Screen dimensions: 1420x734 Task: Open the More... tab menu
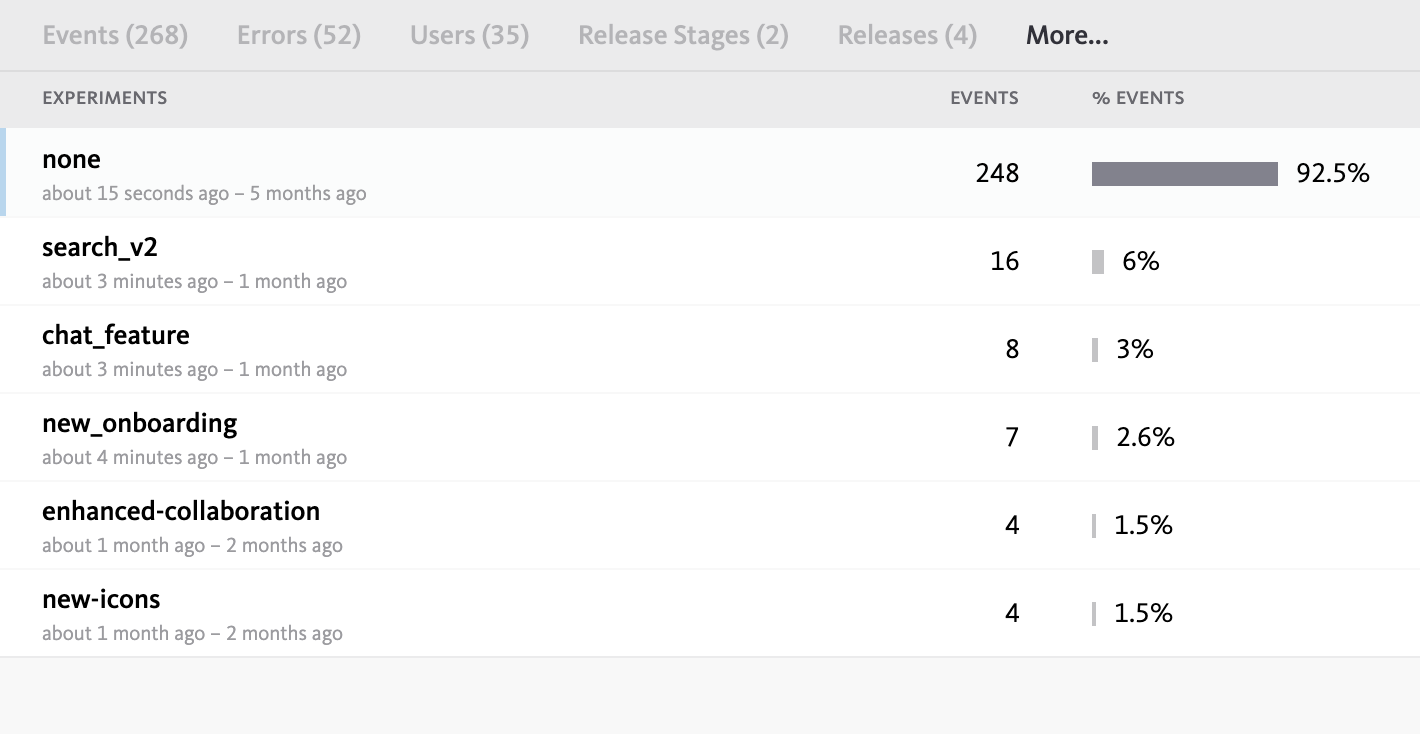click(1067, 35)
